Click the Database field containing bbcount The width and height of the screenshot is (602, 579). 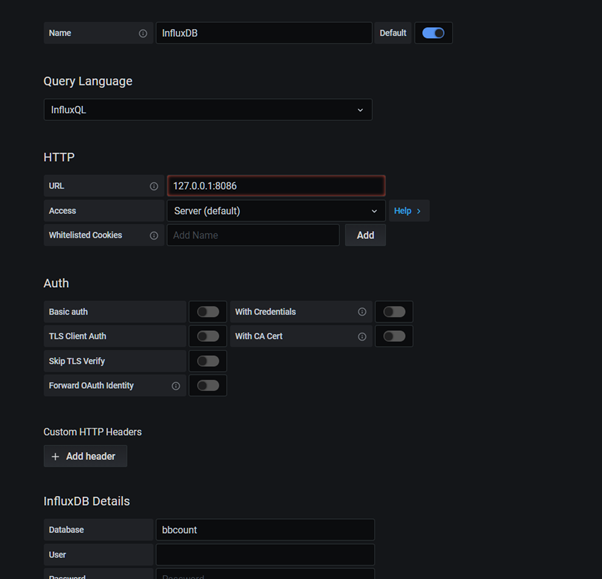[x=265, y=530]
